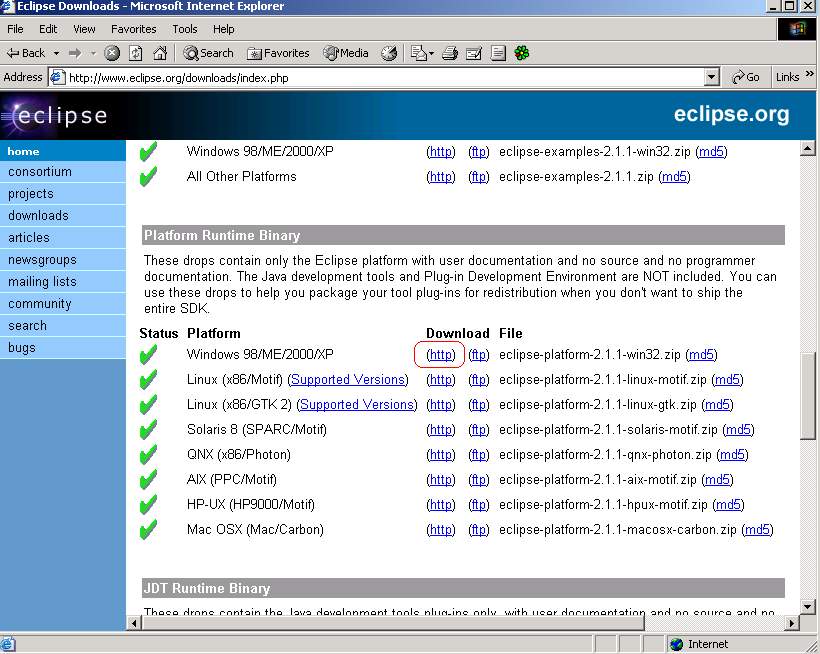Open the Mail button dropdown arrow
The width and height of the screenshot is (820, 654).
431,53
